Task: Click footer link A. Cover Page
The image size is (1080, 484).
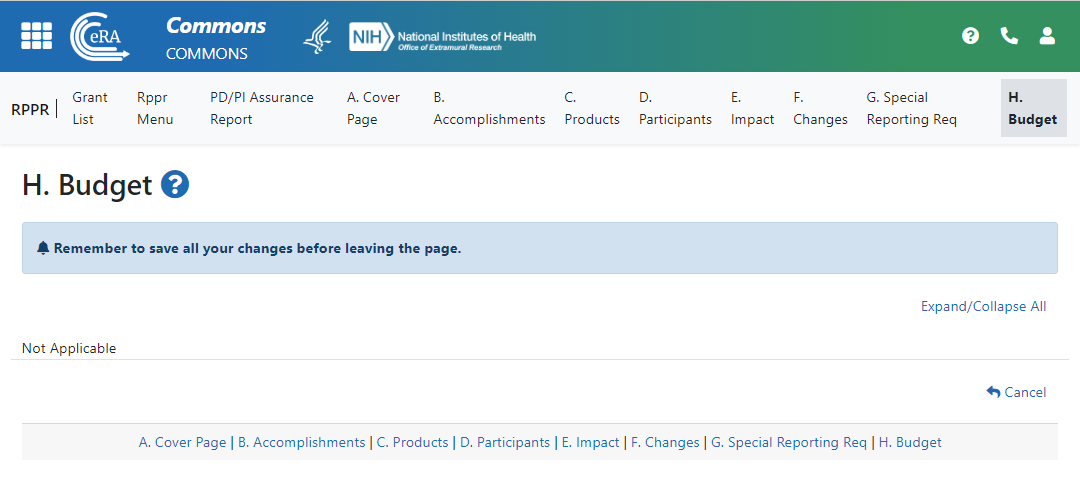Action: click(x=182, y=442)
